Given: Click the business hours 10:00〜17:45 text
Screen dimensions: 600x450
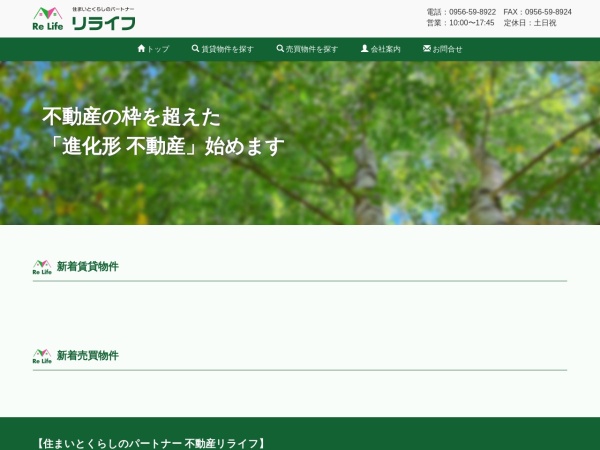Looking at the screenshot, I should click(x=471, y=23).
